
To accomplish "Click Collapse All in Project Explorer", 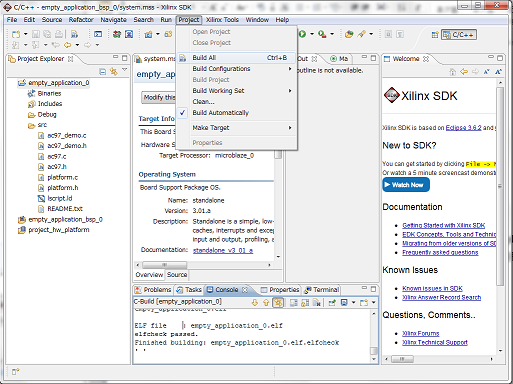I will click(x=103, y=72).
